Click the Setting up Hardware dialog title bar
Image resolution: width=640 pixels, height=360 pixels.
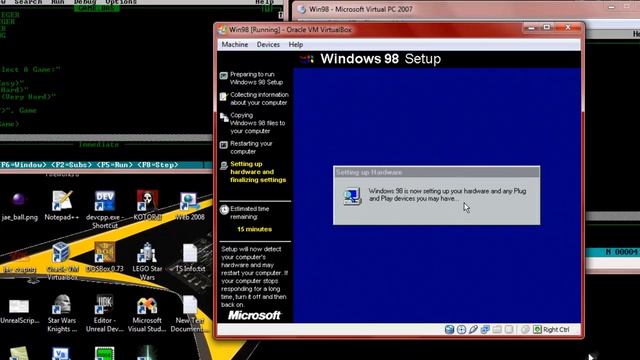[x=436, y=172]
